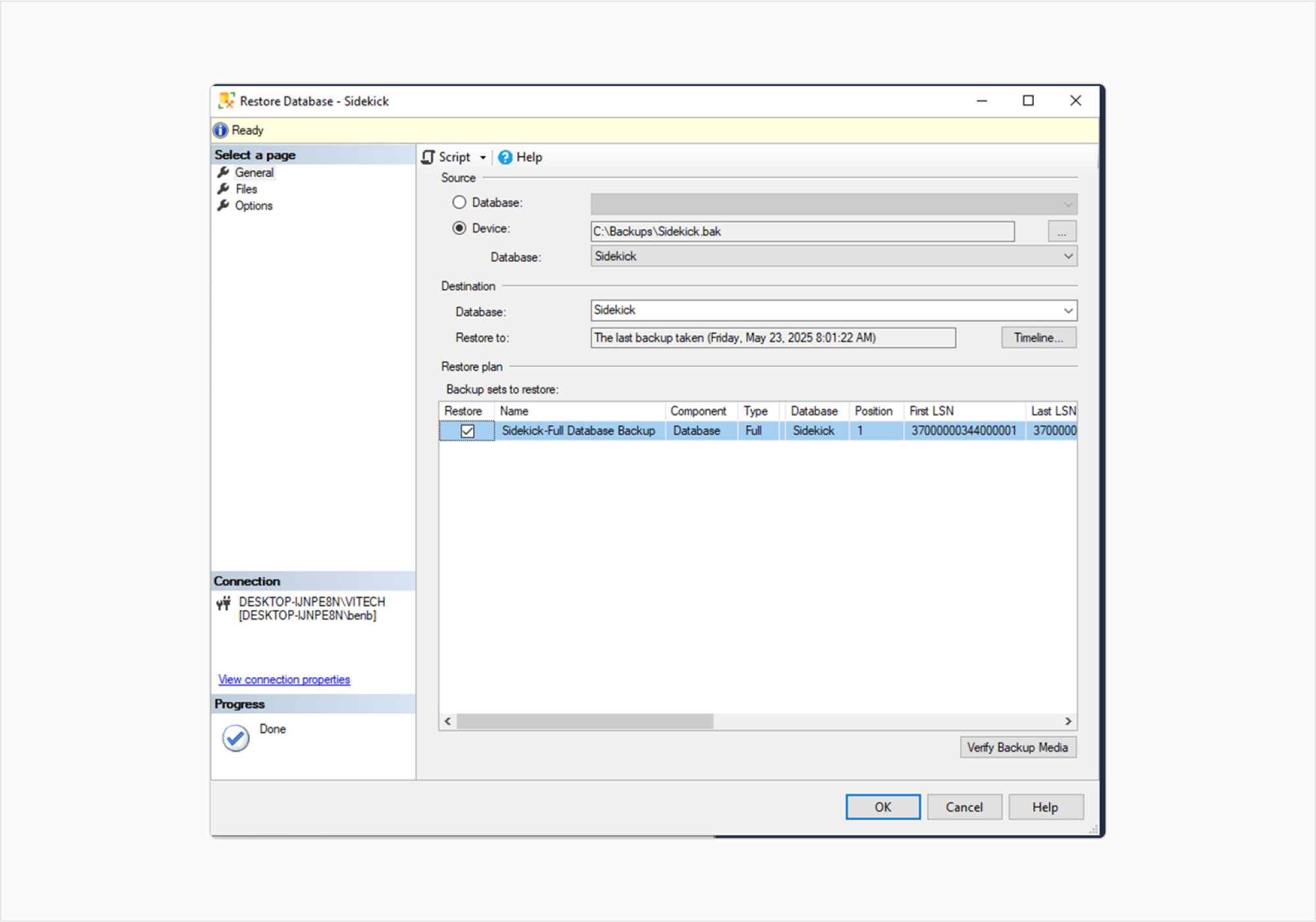Select the Device radio button

459,228
